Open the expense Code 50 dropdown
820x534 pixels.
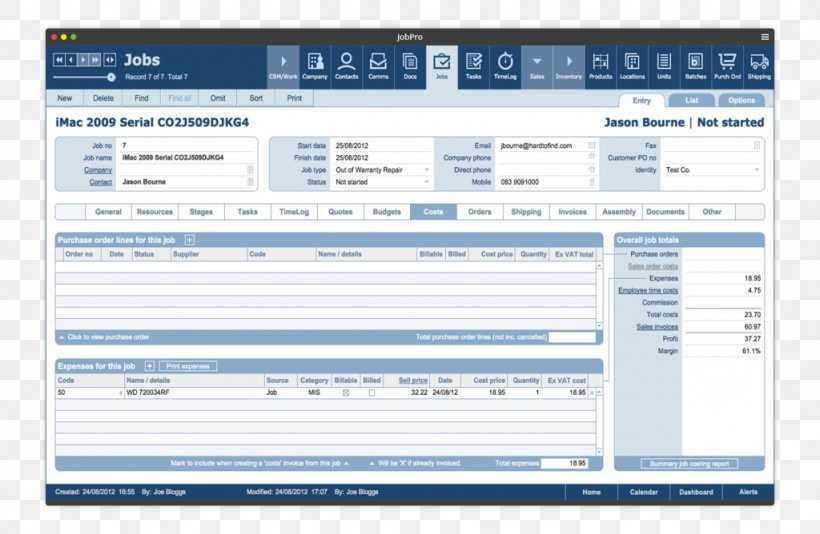click(x=120, y=393)
